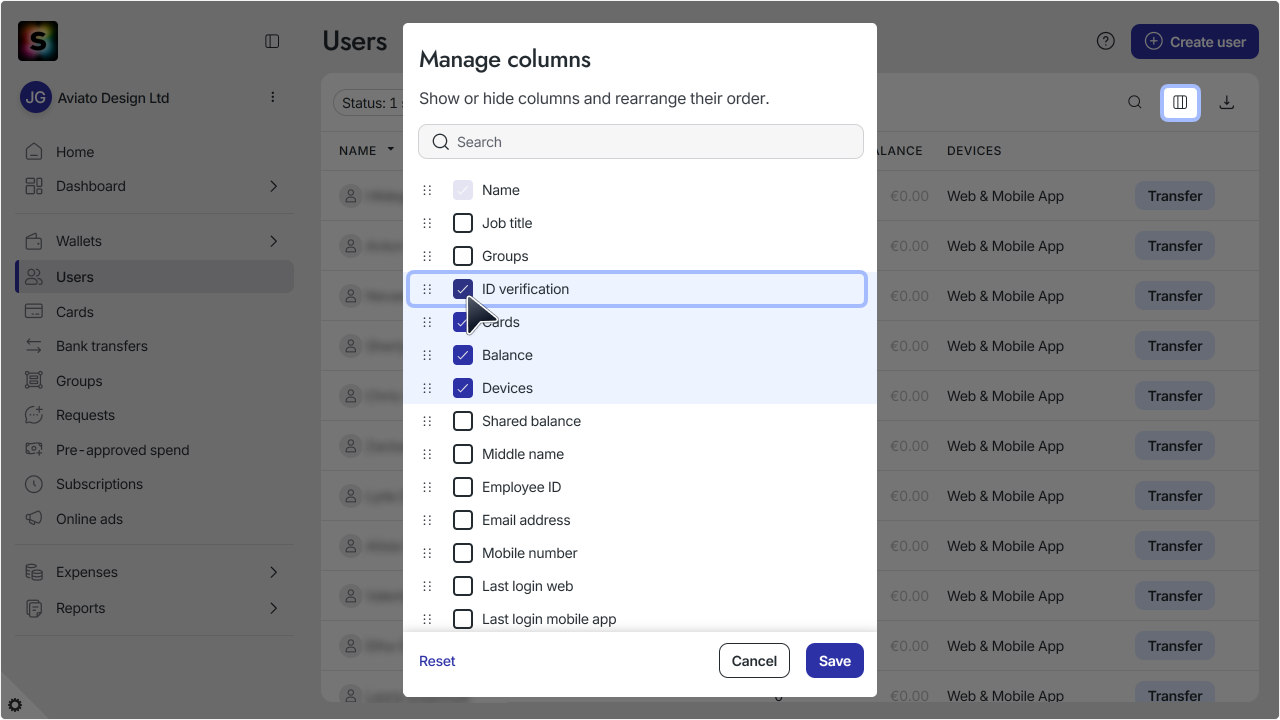Open the manage columns icon button
Image resolution: width=1280 pixels, height=720 pixels.
click(x=1180, y=102)
